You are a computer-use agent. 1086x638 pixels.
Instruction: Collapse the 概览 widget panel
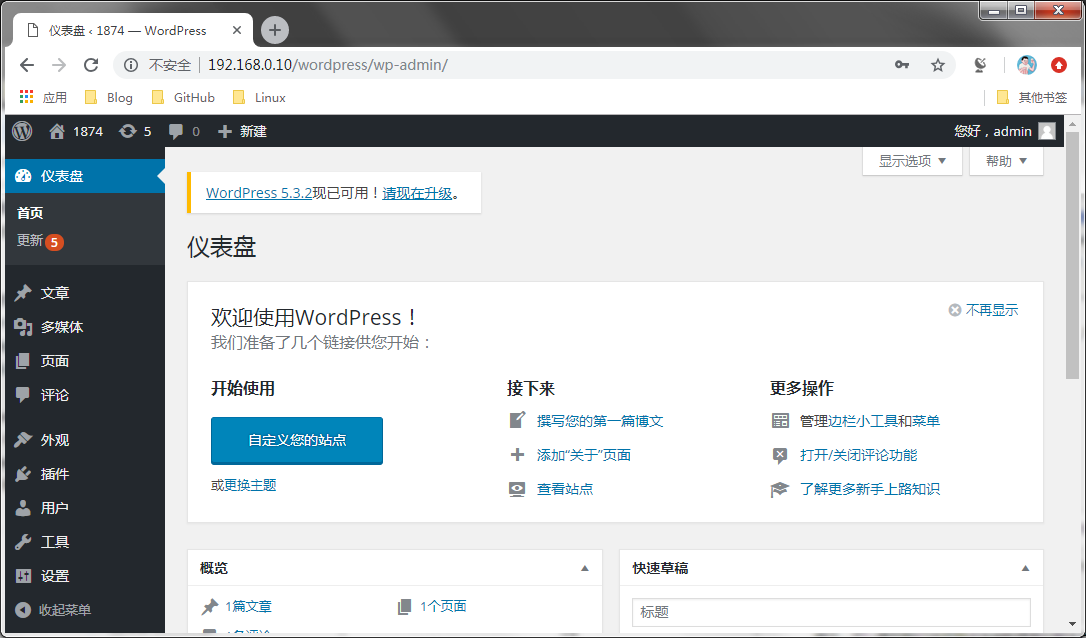pyautogui.click(x=585, y=568)
